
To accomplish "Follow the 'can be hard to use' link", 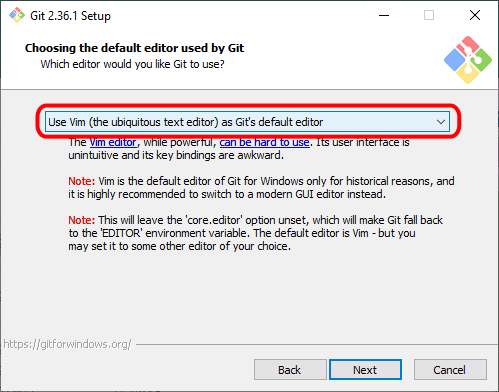I will click(264, 143).
